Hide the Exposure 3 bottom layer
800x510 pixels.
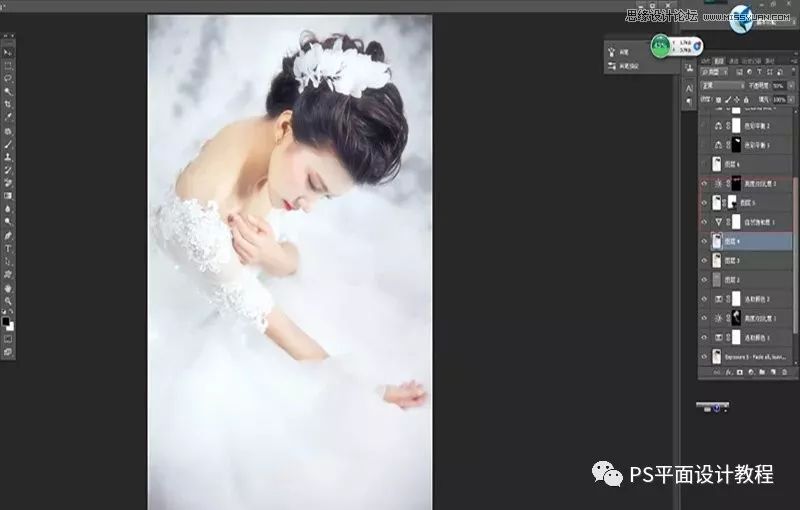pos(704,357)
